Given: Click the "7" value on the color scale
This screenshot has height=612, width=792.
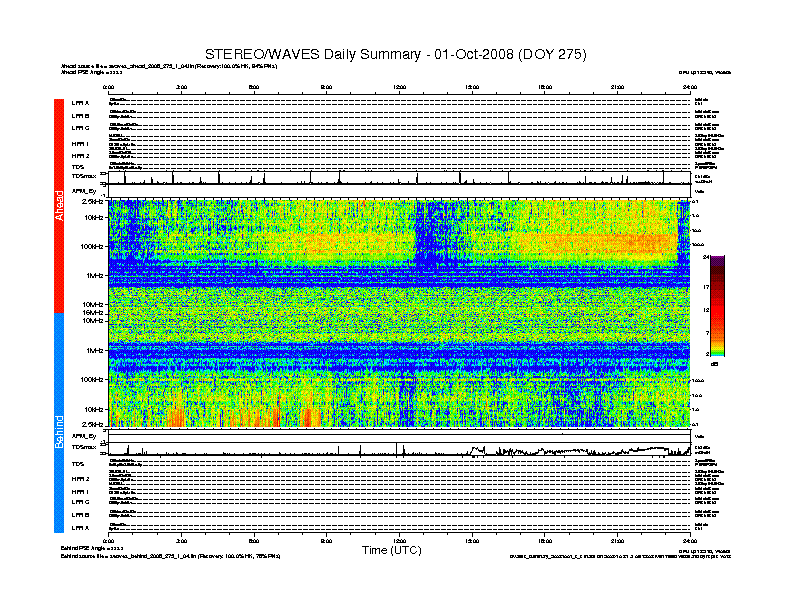Looking at the screenshot, I should tap(707, 333).
